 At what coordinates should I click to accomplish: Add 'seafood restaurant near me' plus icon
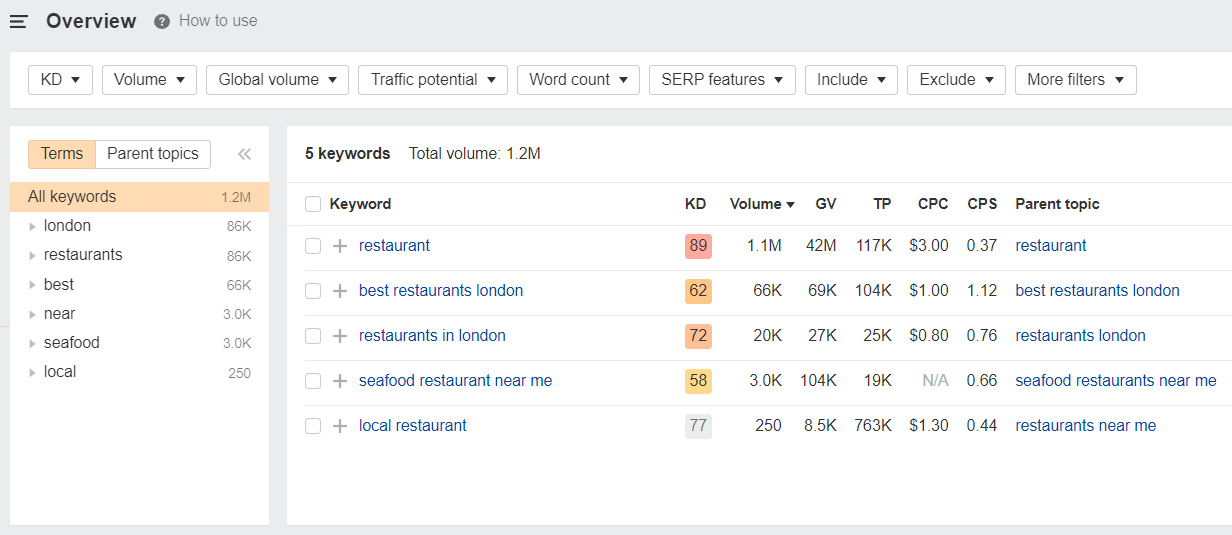tap(340, 381)
